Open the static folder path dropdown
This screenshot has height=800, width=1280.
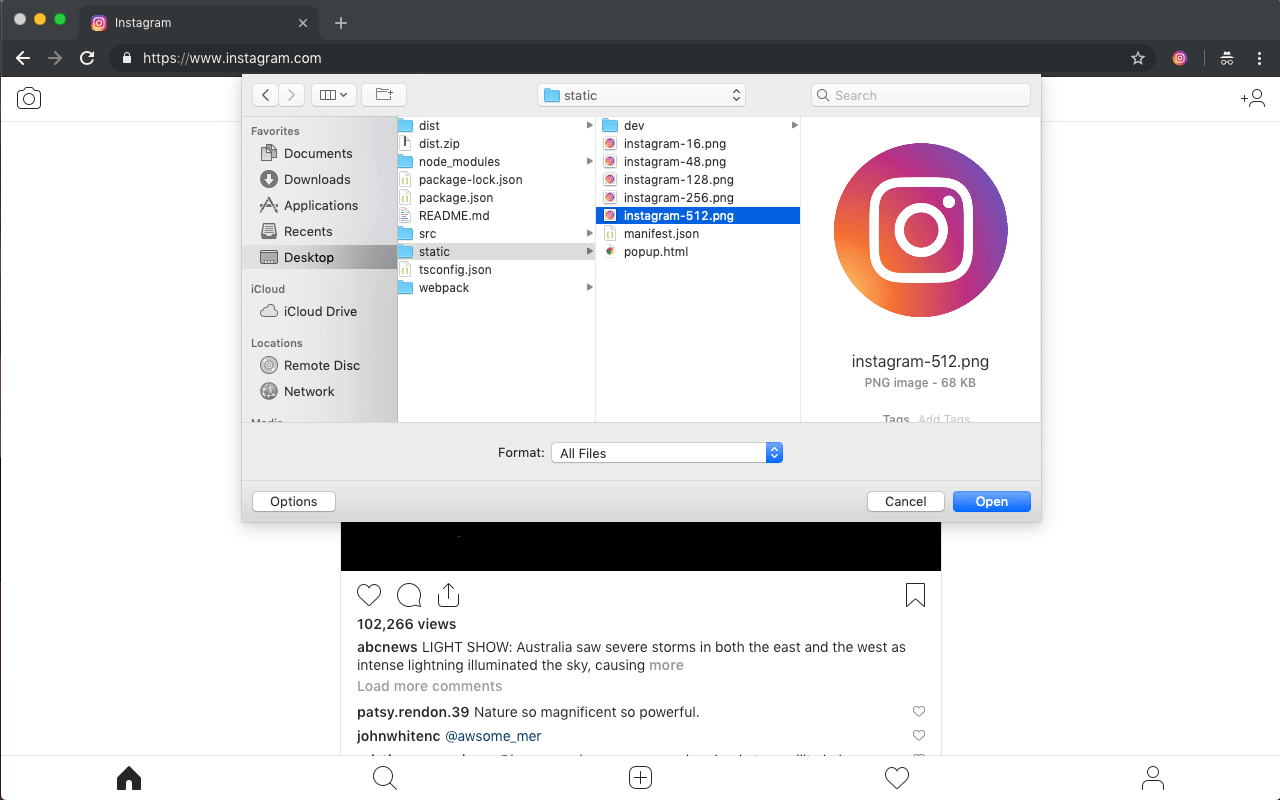[x=641, y=94]
